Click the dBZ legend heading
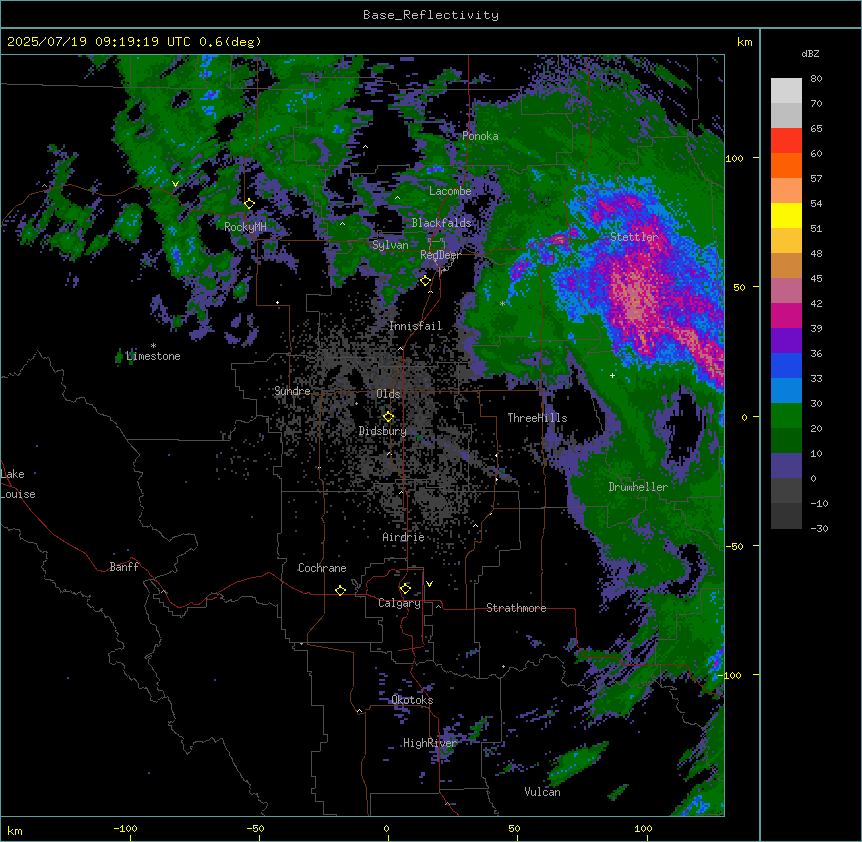This screenshot has height=842, width=862. pos(810,53)
